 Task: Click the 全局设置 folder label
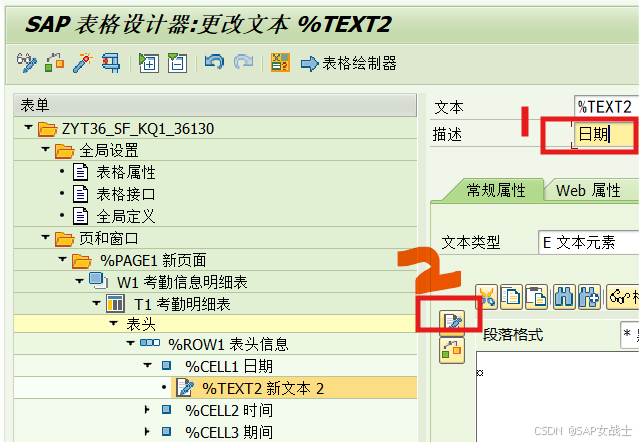point(109,150)
